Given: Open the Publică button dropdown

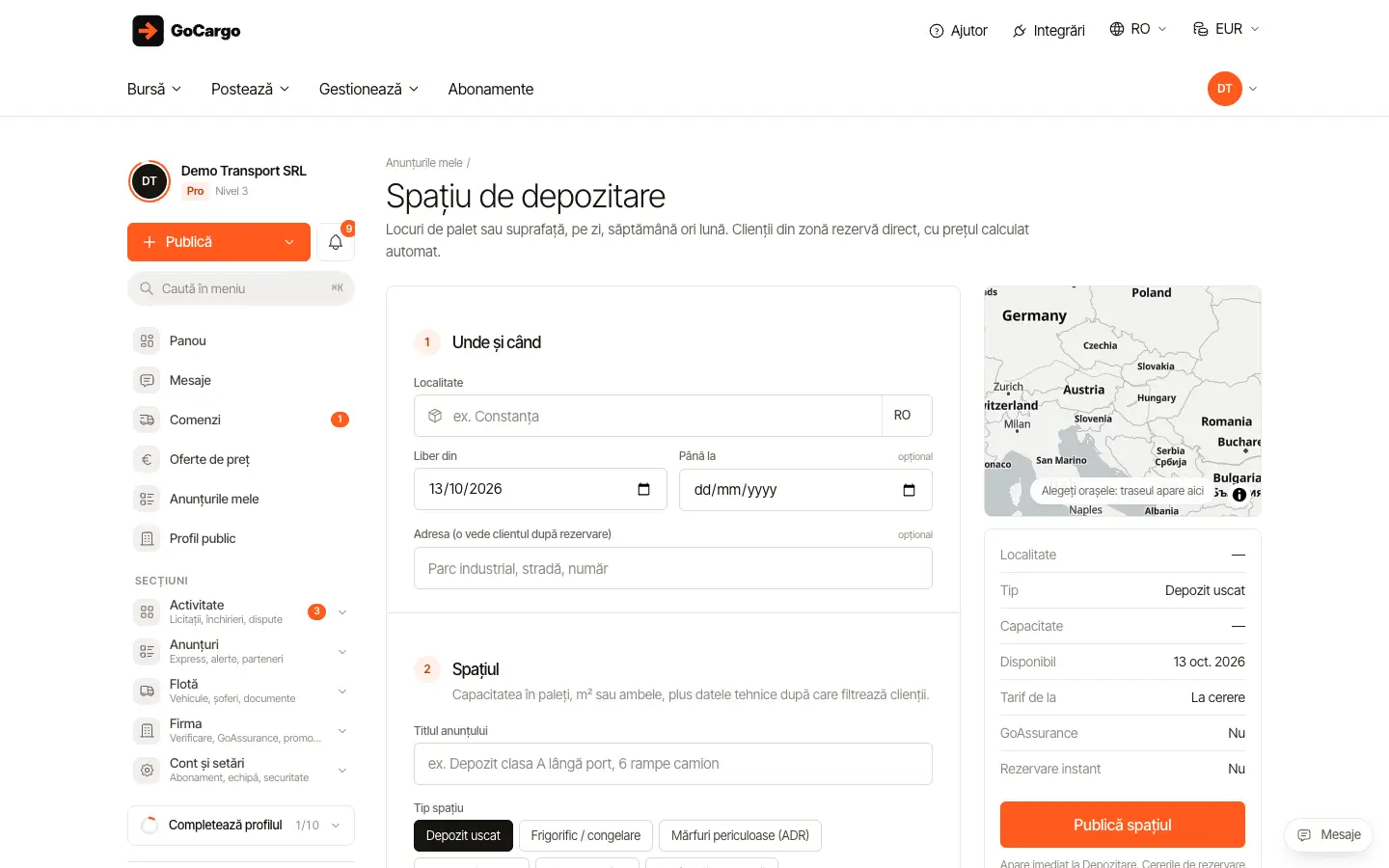Looking at the screenshot, I should click(x=289, y=242).
